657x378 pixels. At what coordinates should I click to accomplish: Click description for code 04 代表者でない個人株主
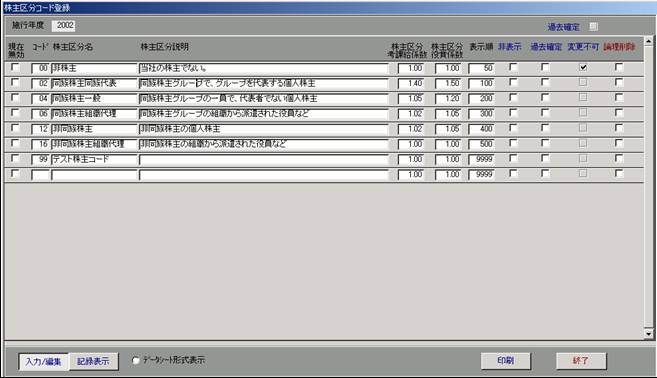pyautogui.click(x=264, y=98)
